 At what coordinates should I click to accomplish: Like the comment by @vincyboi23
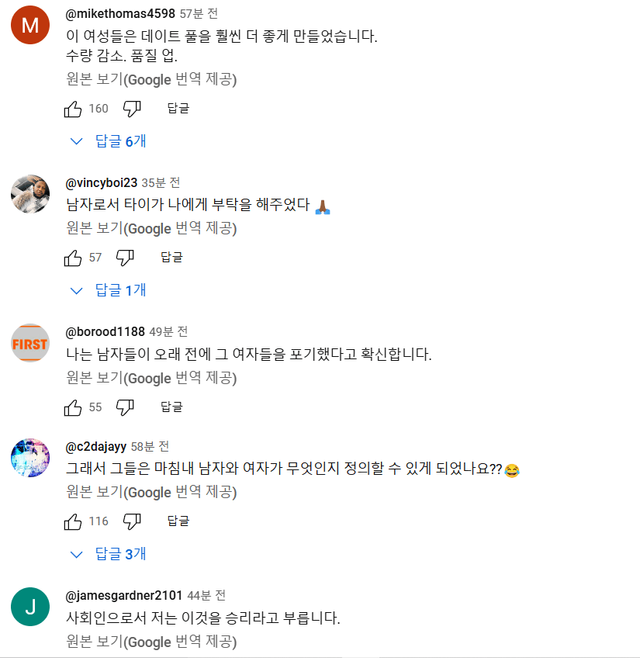[73, 257]
